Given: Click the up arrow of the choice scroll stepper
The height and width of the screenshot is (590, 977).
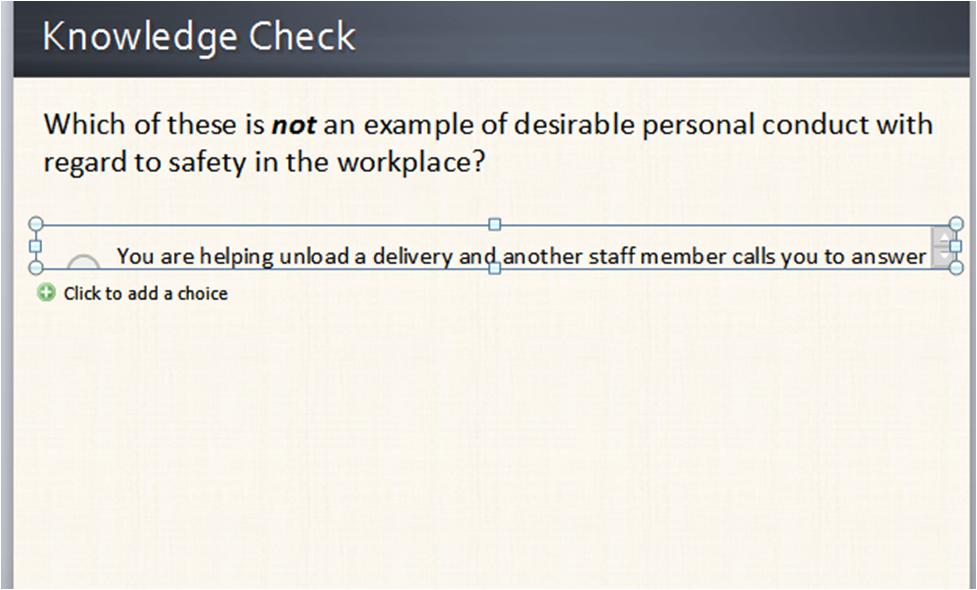Looking at the screenshot, I should coord(945,237).
